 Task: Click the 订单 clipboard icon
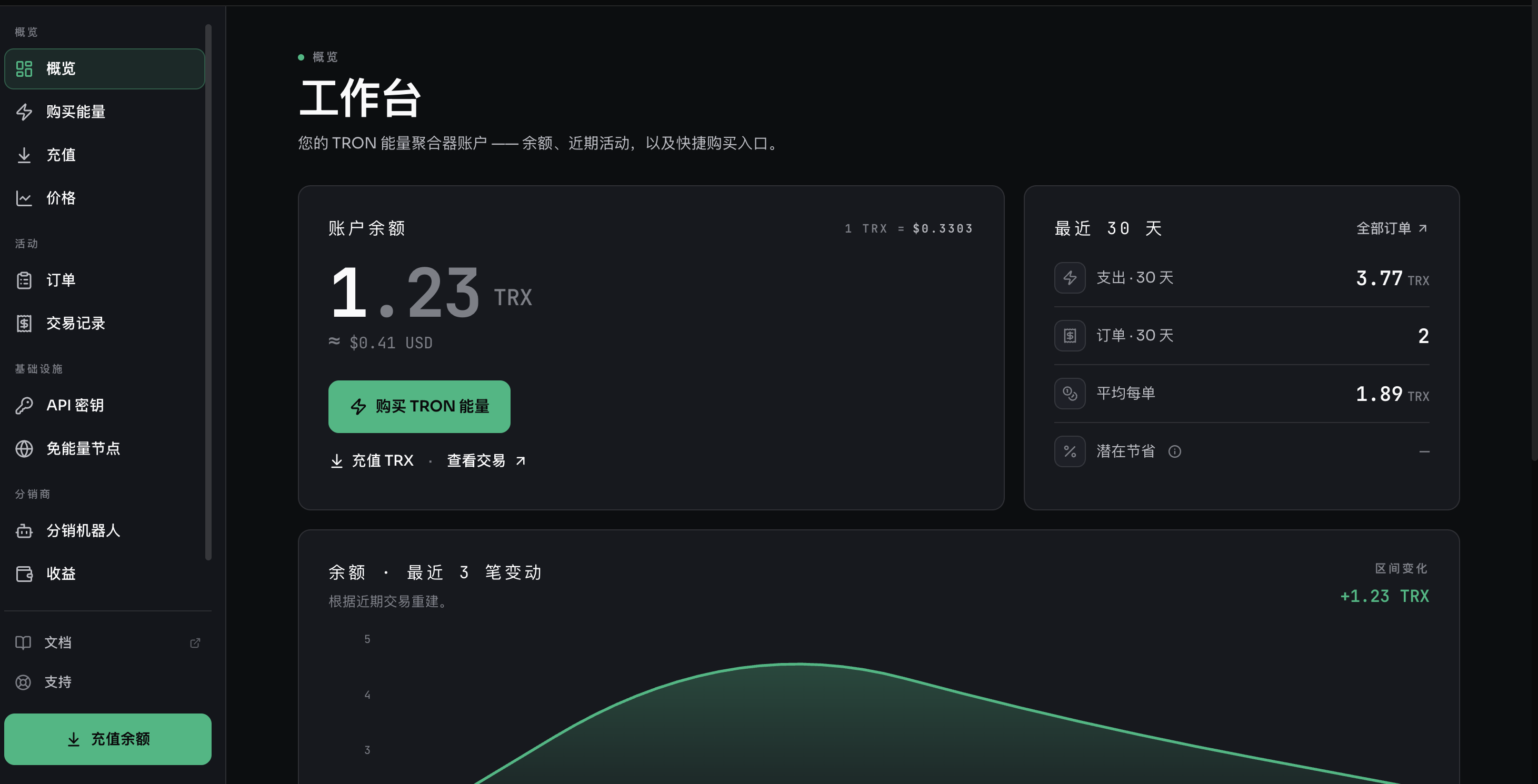coord(24,280)
